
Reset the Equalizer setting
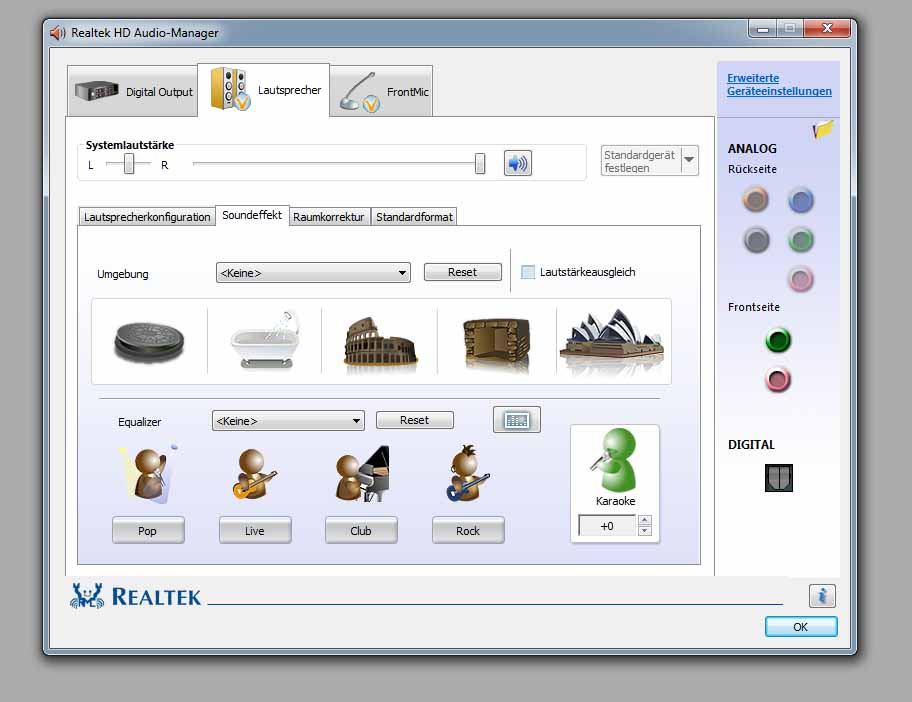tap(414, 420)
